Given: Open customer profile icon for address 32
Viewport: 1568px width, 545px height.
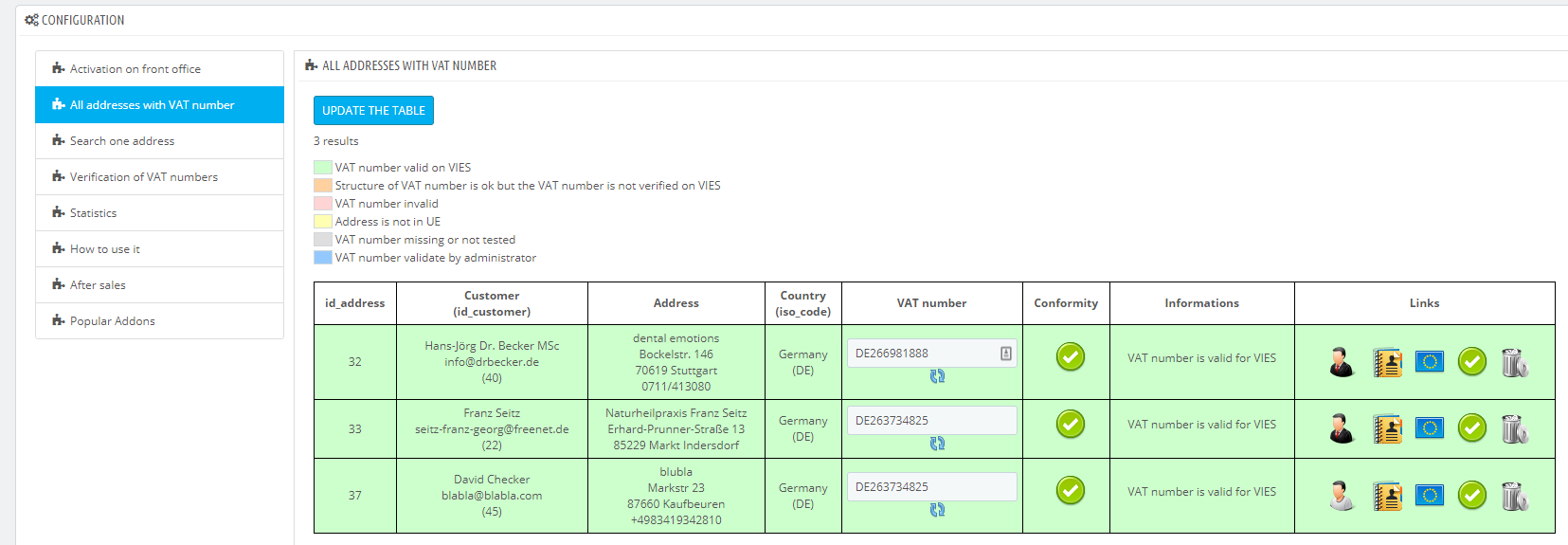Looking at the screenshot, I should (x=1341, y=362).
